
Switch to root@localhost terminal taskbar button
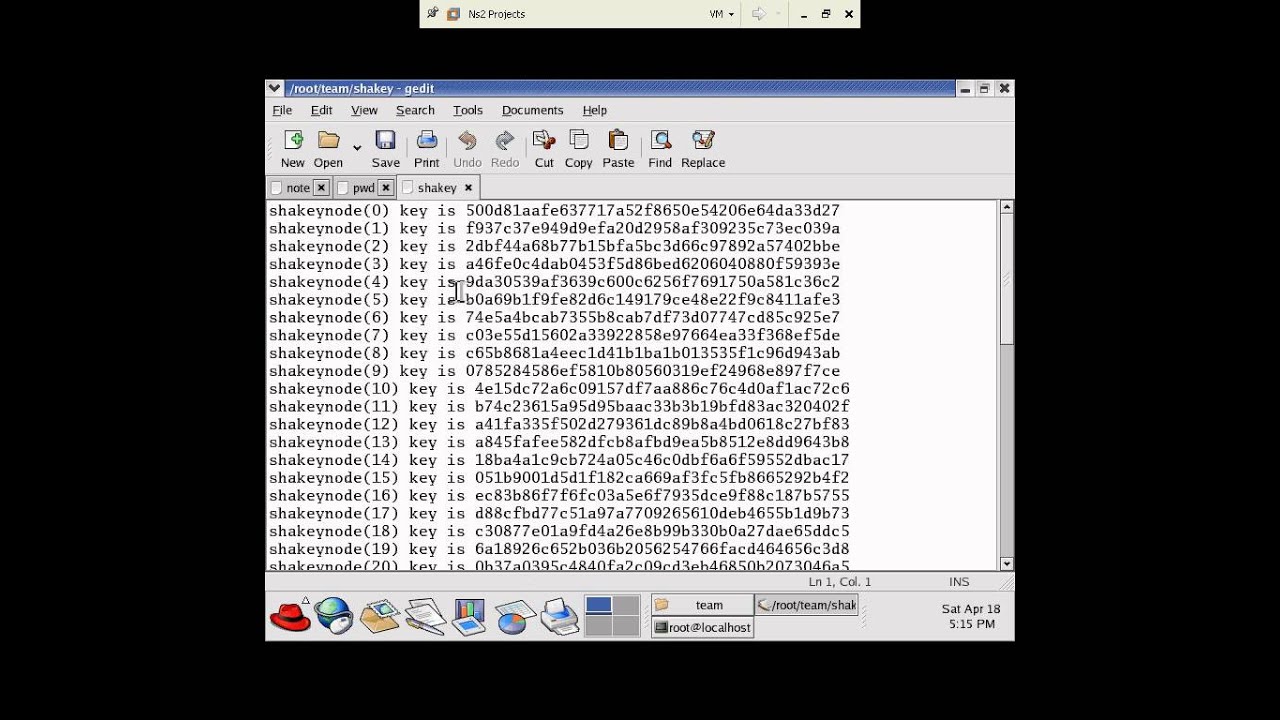[x=702, y=628]
